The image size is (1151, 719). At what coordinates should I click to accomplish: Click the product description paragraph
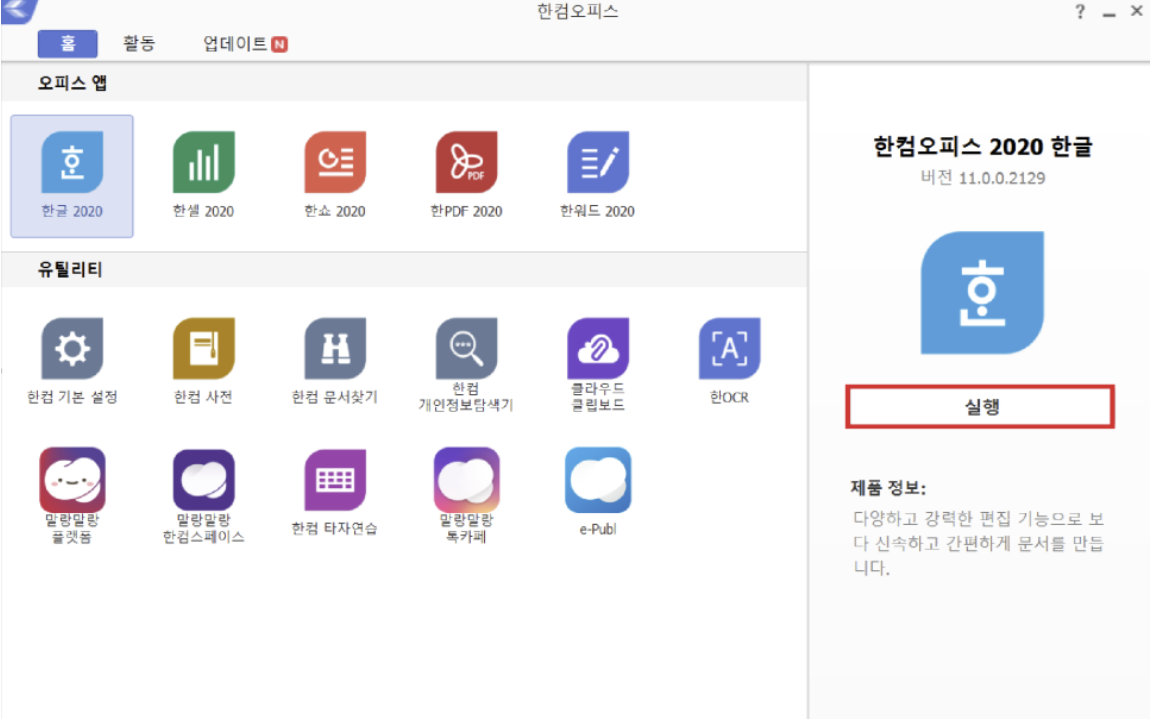[978, 543]
